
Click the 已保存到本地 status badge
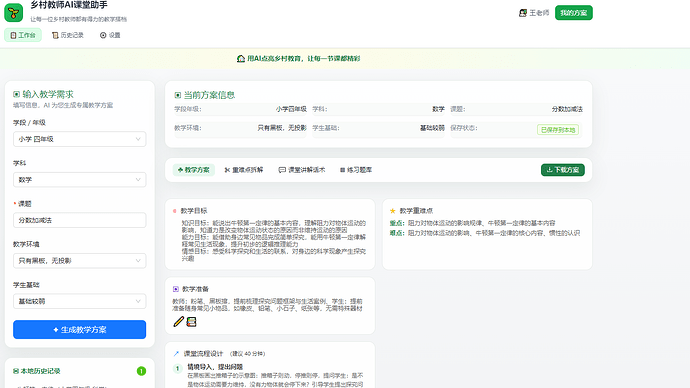558,130
